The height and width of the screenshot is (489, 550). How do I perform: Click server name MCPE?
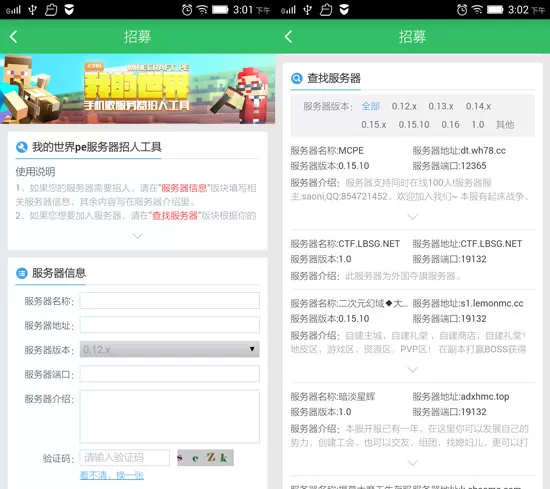(x=351, y=150)
